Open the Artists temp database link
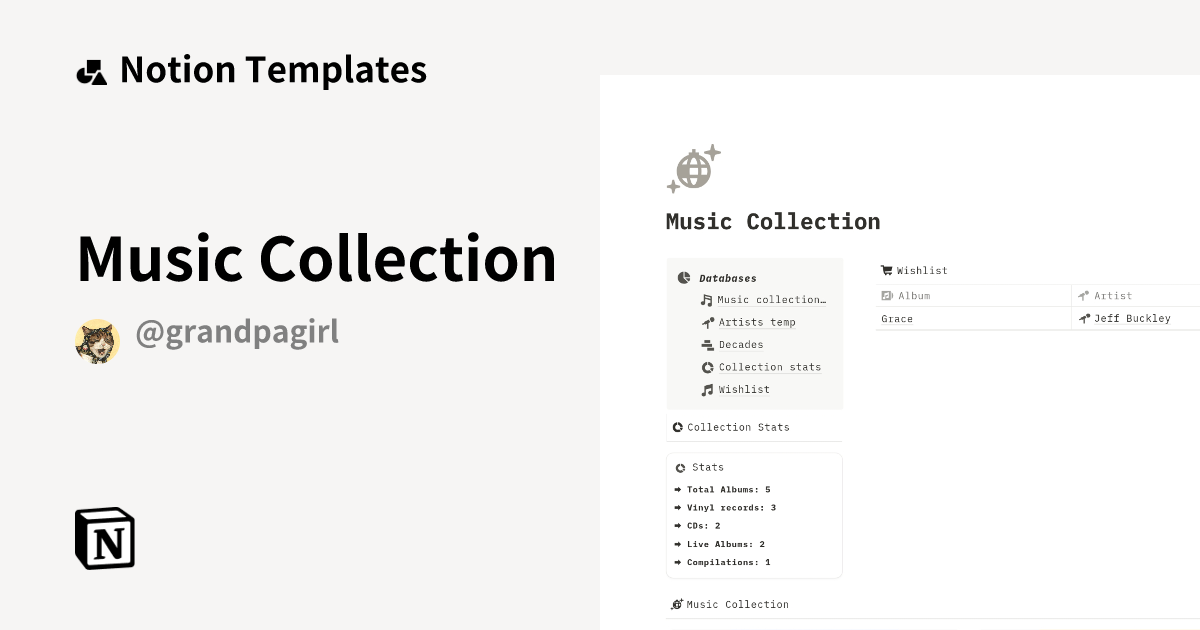The height and width of the screenshot is (630, 1200). point(757,322)
